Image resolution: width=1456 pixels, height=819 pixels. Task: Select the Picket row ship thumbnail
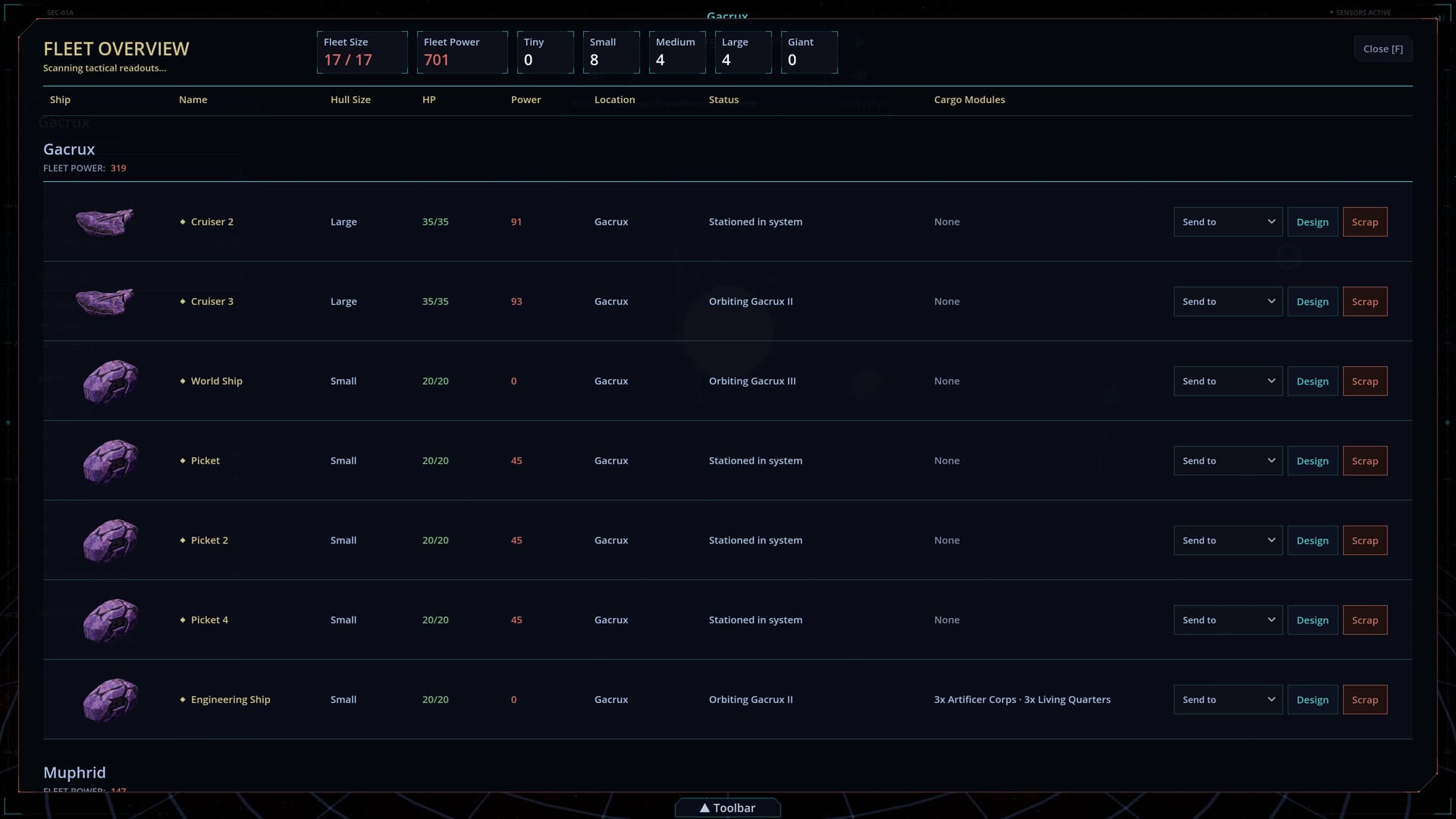111,460
